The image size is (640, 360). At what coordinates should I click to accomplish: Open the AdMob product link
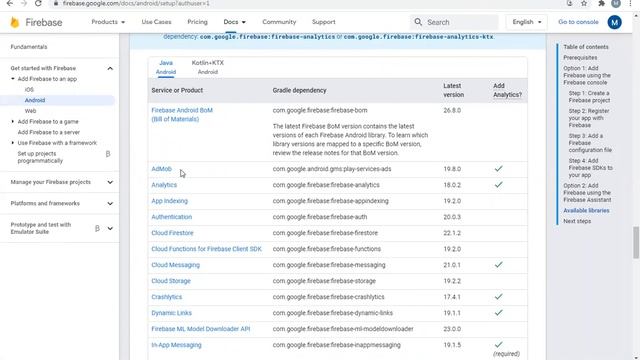click(161, 169)
